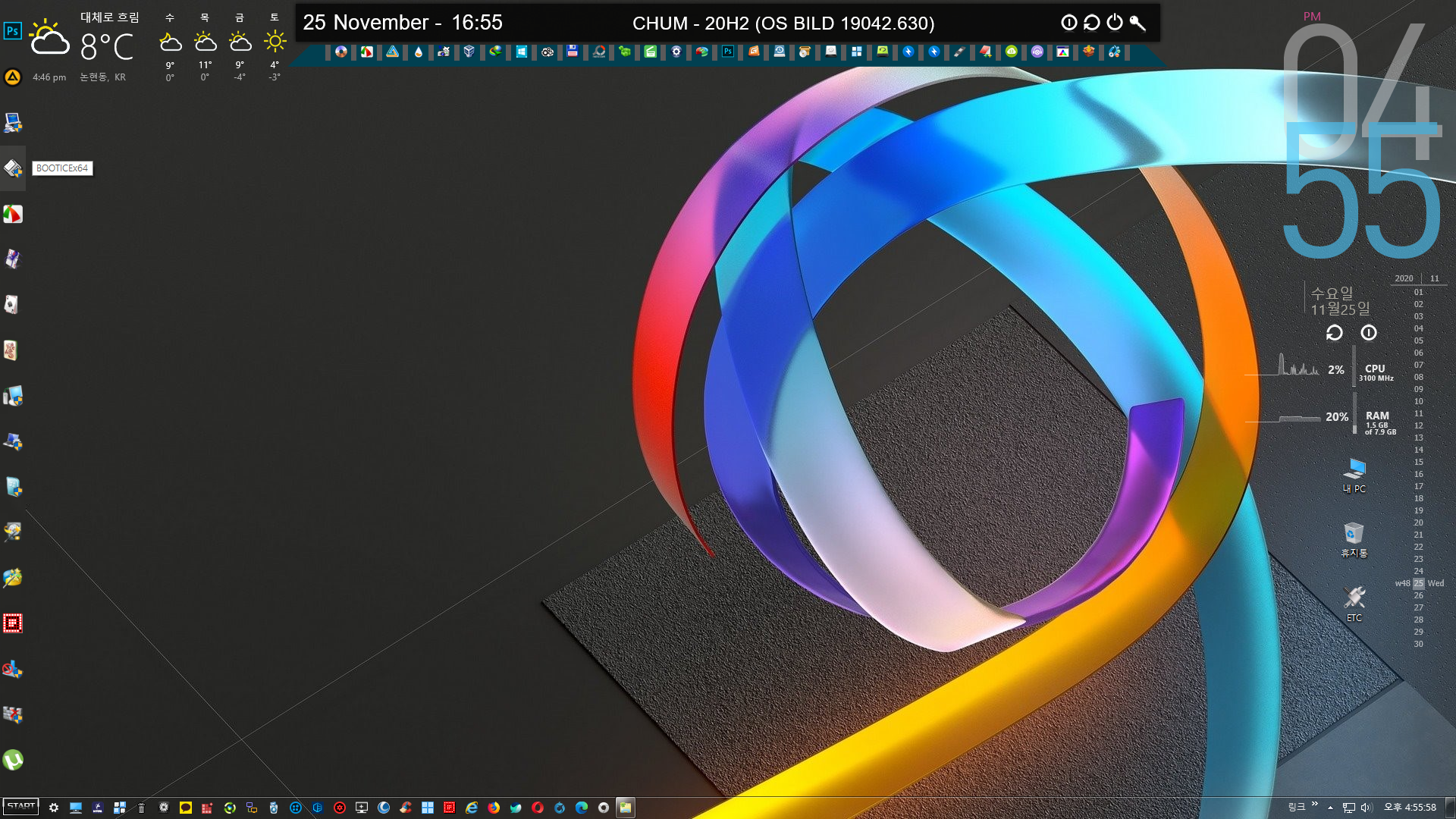Open the Photoshop shortcut above the sidebar
The width and height of the screenshot is (1456, 819).
tap(13, 31)
